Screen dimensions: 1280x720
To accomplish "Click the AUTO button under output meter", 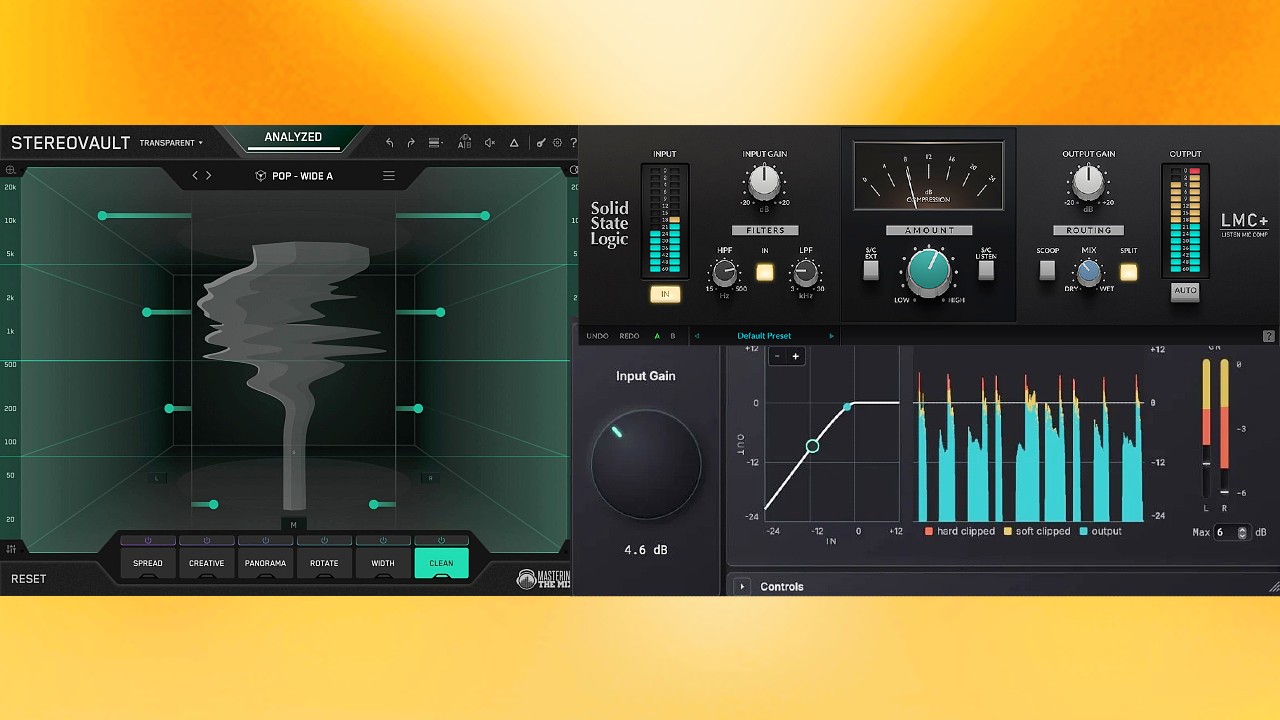I will pyautogui.click(x=1185, y=291).
